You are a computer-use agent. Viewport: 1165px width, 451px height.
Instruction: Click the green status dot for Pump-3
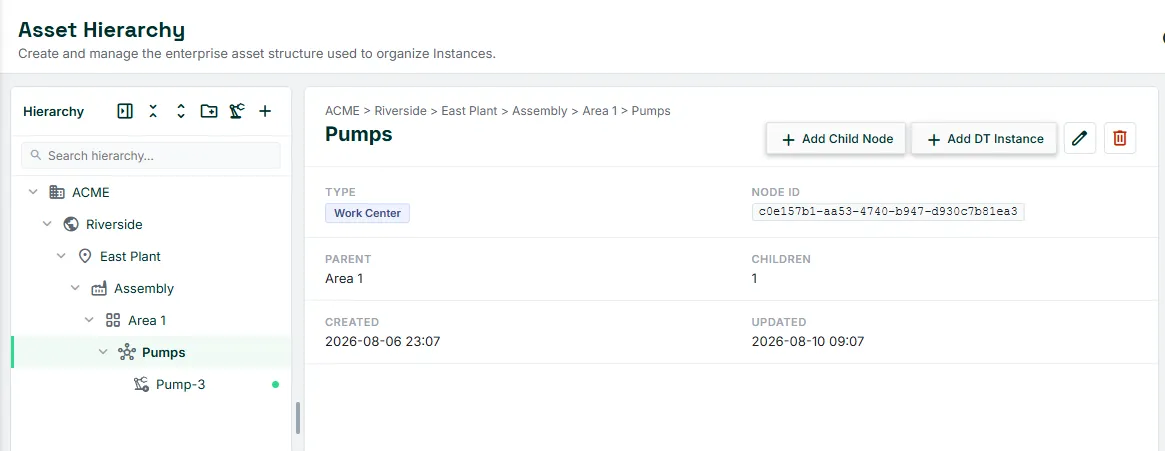276,385
